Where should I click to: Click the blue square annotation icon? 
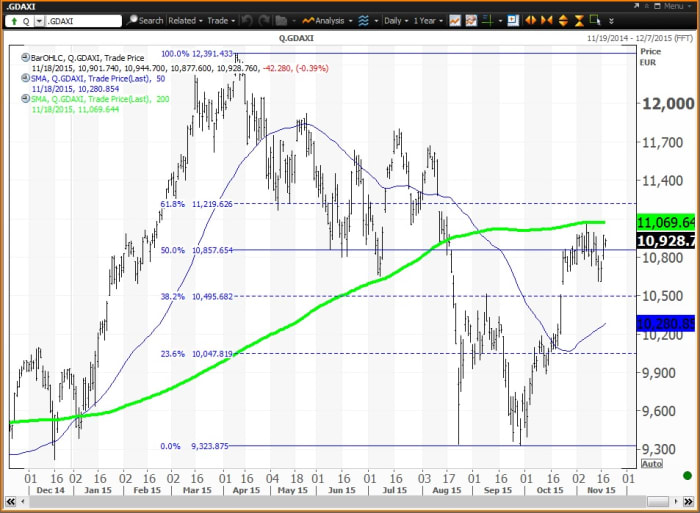pos(513,21)
